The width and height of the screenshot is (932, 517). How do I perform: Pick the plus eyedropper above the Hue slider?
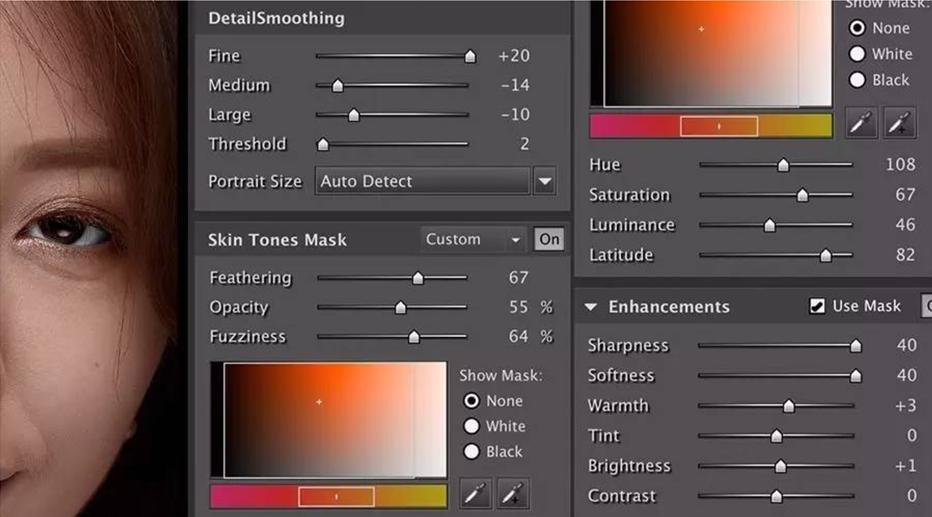901,123
